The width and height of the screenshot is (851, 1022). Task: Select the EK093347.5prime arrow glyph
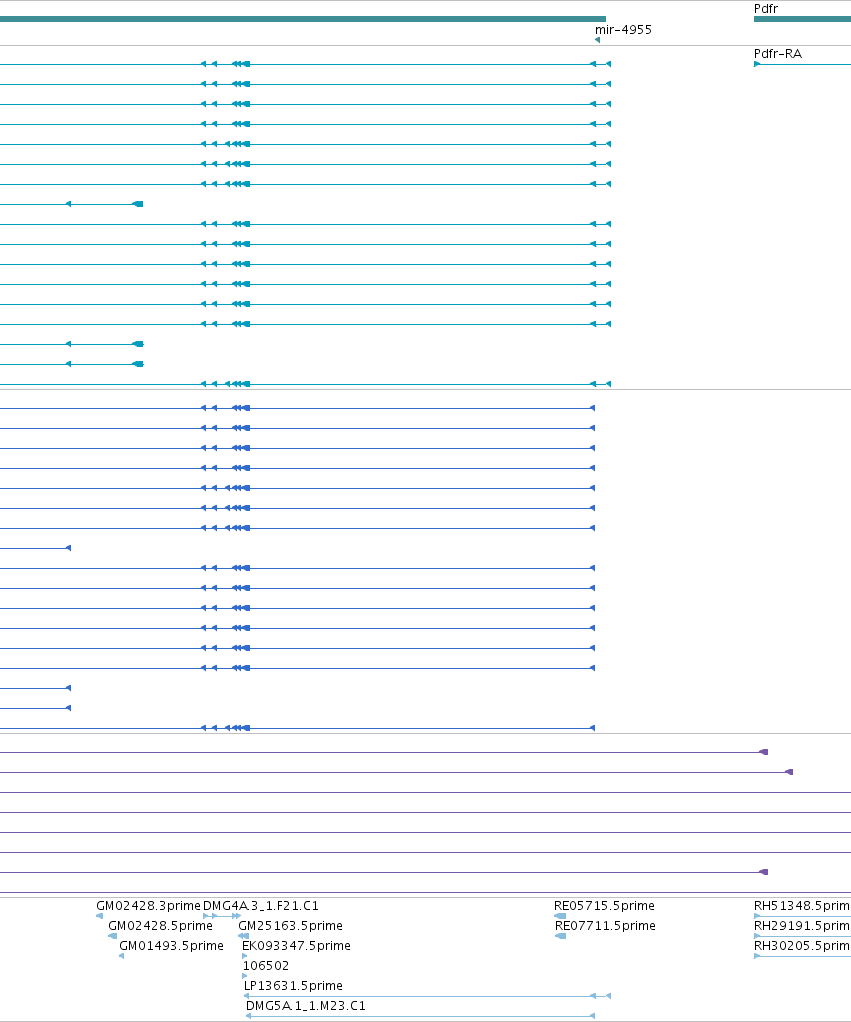click(244, 956)
